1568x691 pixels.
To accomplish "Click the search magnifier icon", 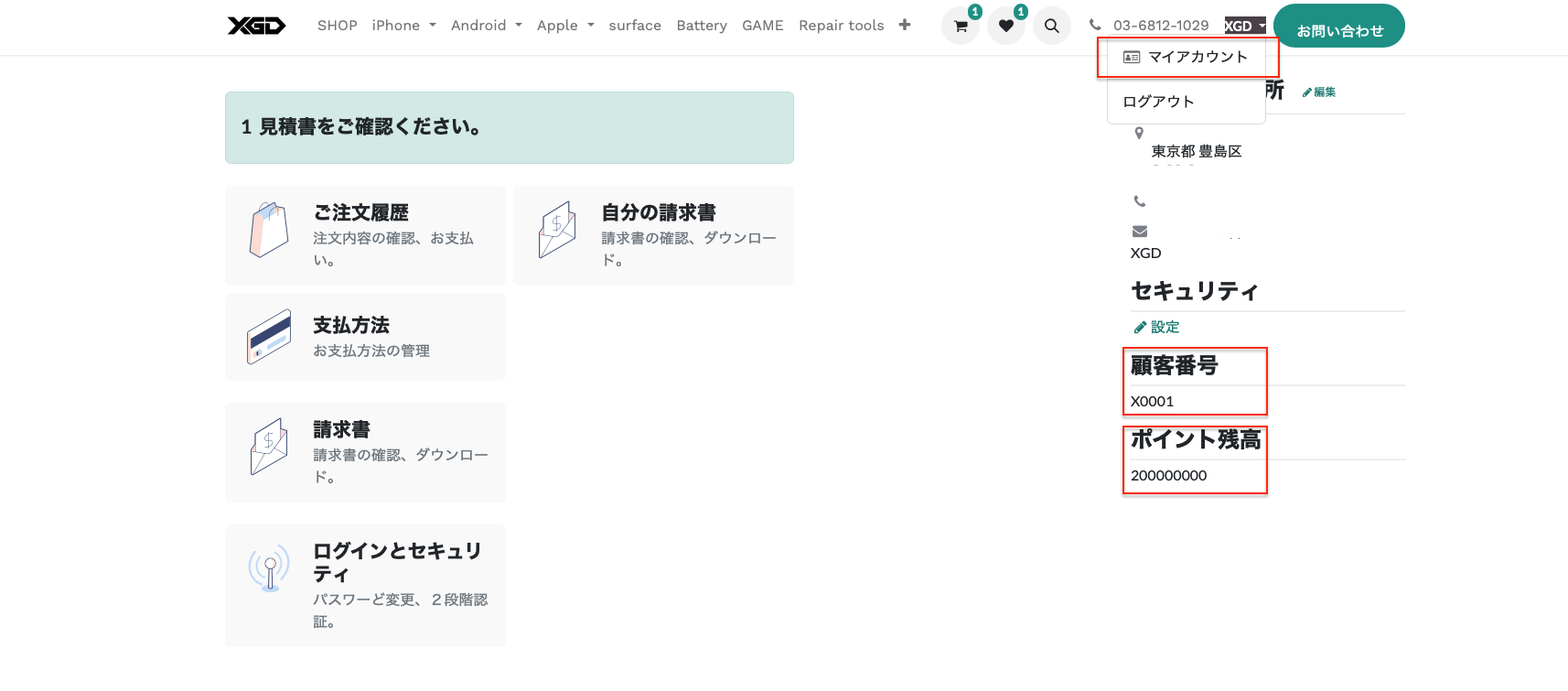I will pyautogui.click(x=1051, y=26).
